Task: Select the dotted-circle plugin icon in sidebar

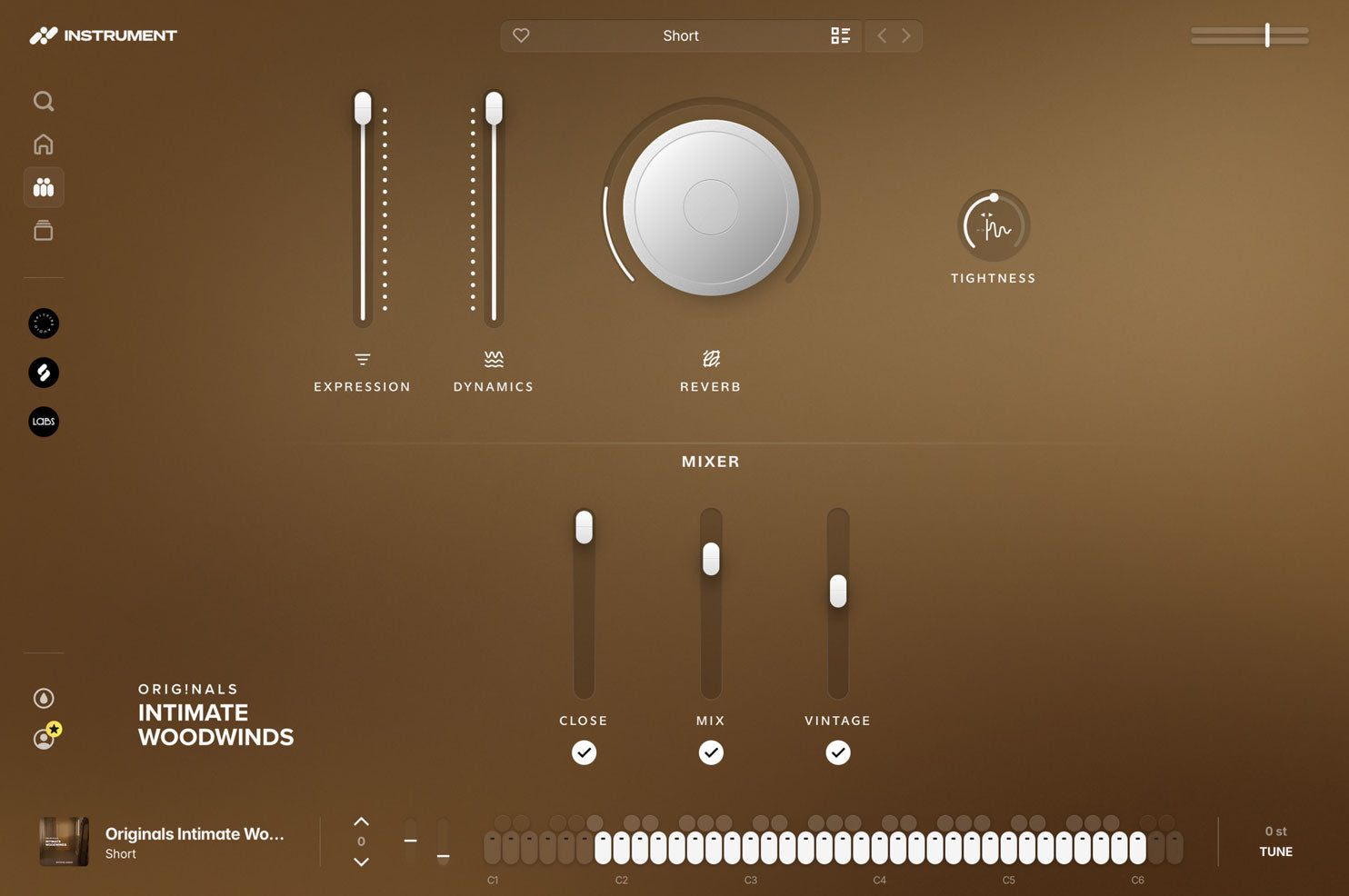Action: pos(44,324)
